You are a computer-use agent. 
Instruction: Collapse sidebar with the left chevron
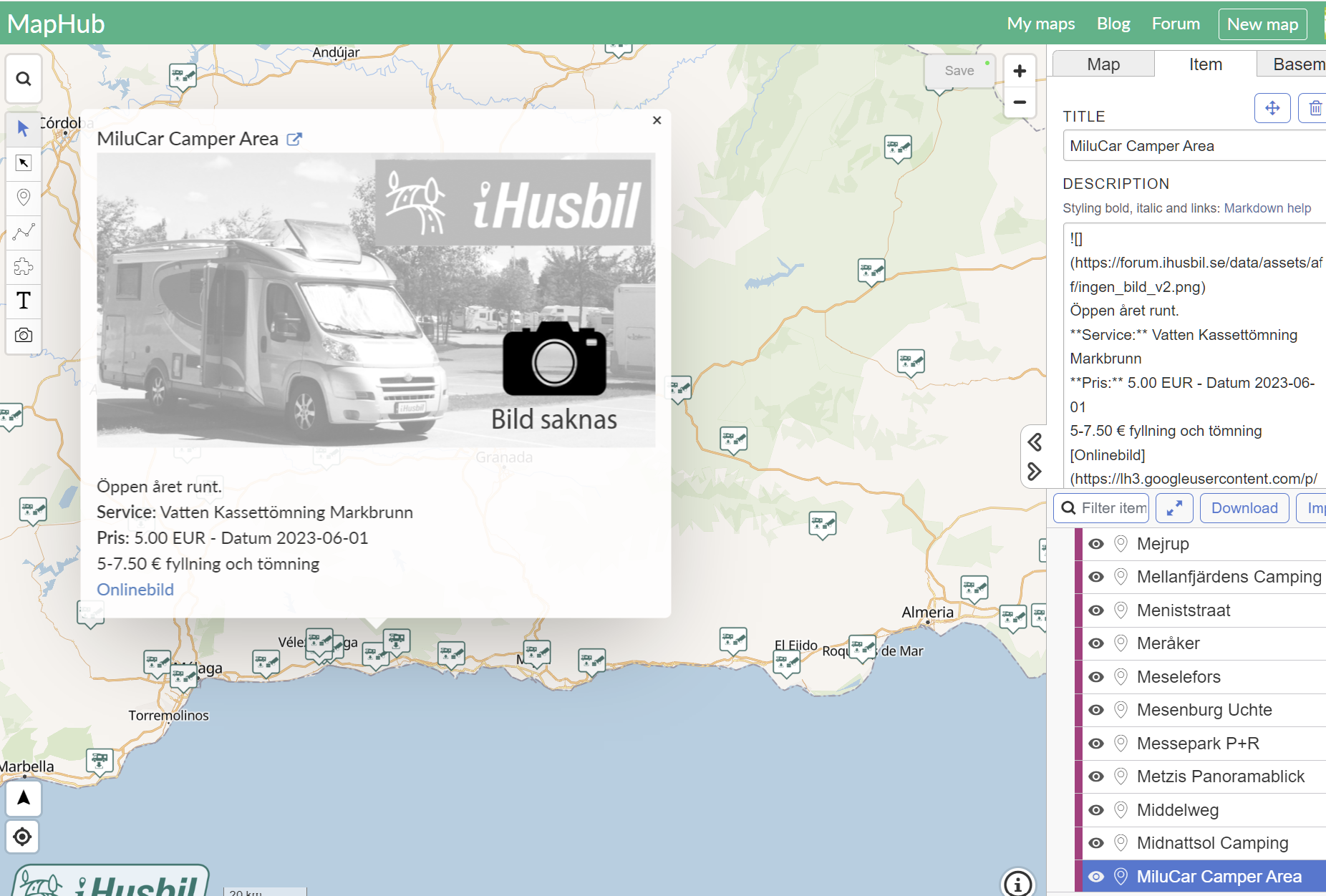[1035, 442]
